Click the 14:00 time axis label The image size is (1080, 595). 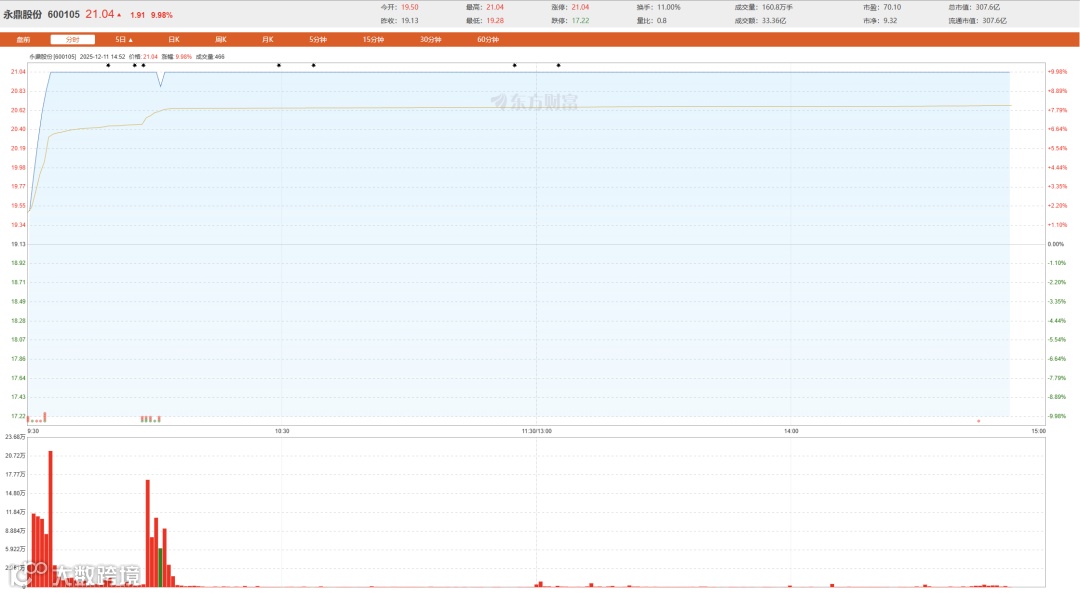pyautogui.click(x=791, y=431)
